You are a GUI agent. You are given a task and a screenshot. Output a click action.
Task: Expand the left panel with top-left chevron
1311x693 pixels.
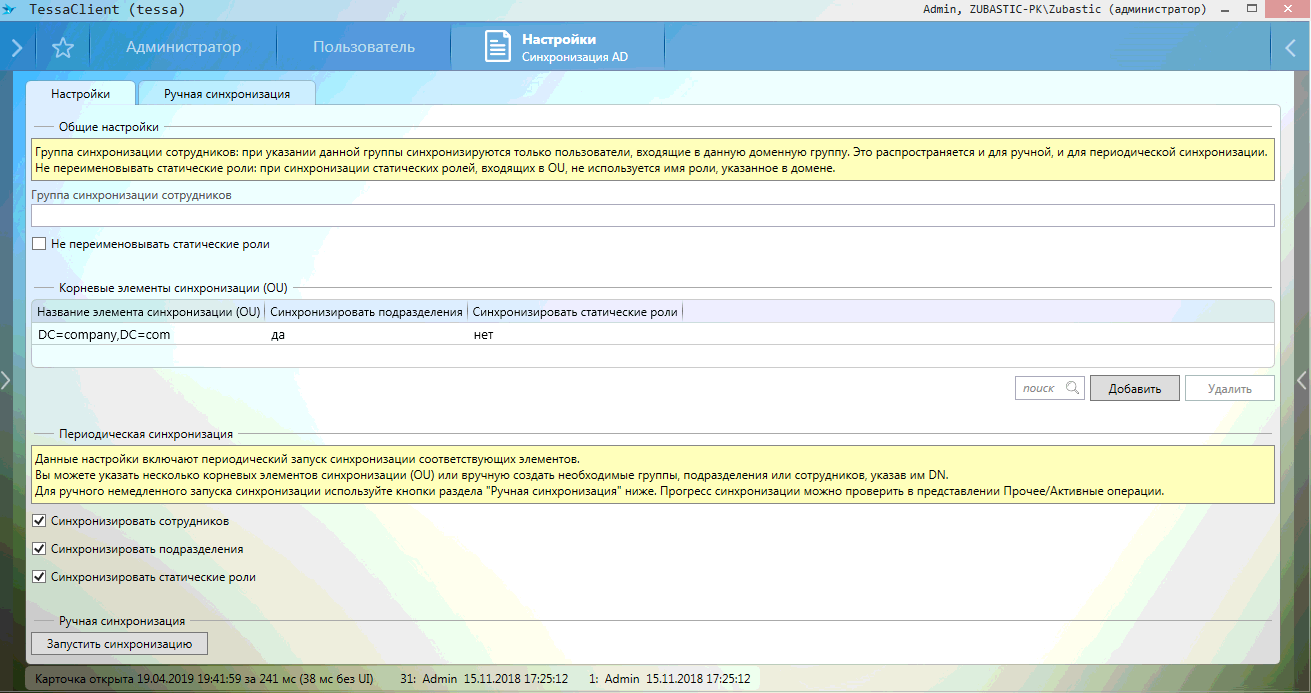pos(17,47)
